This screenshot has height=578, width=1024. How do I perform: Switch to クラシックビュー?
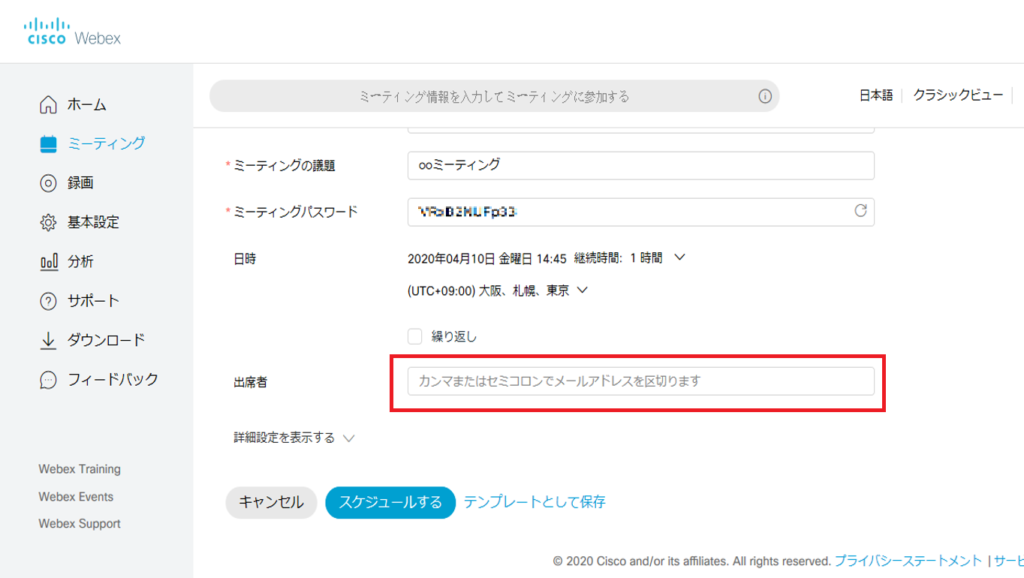pos(958,95)
